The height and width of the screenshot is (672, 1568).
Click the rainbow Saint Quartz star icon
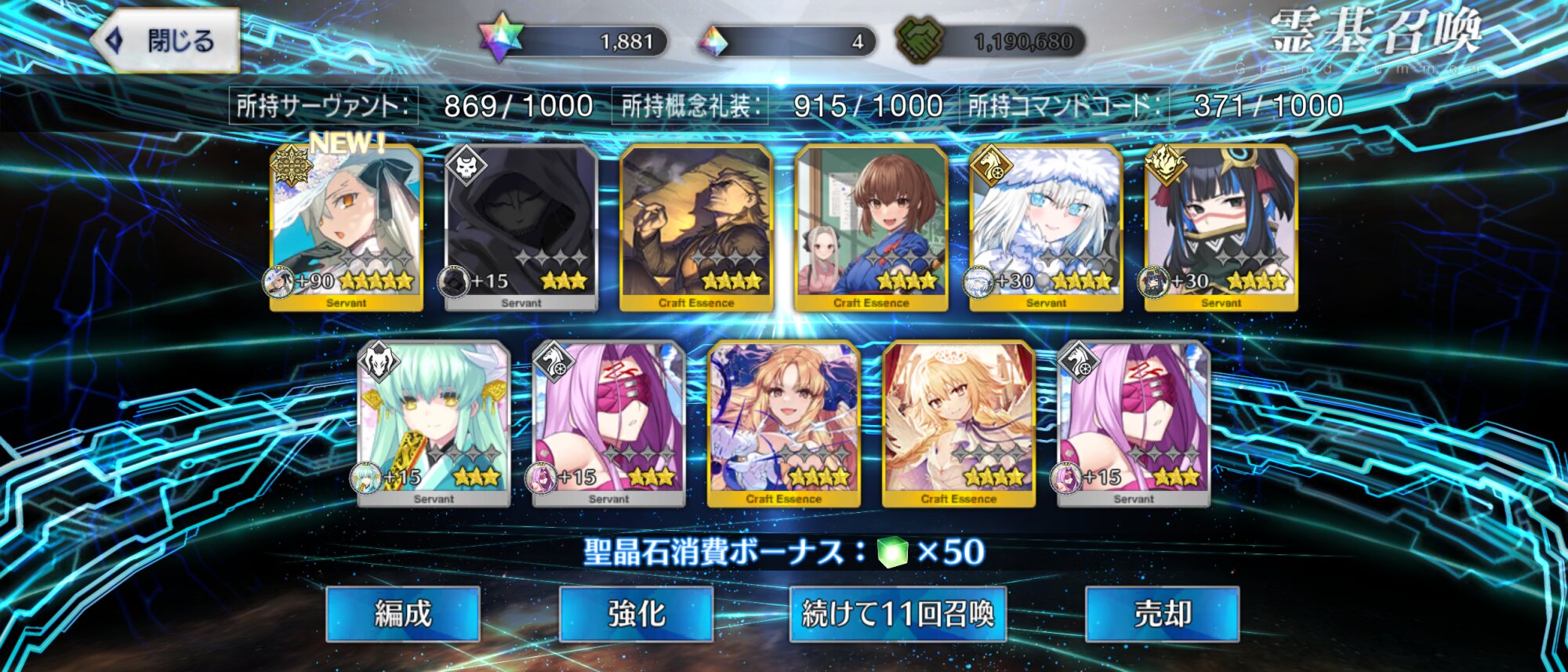point(499,38)
